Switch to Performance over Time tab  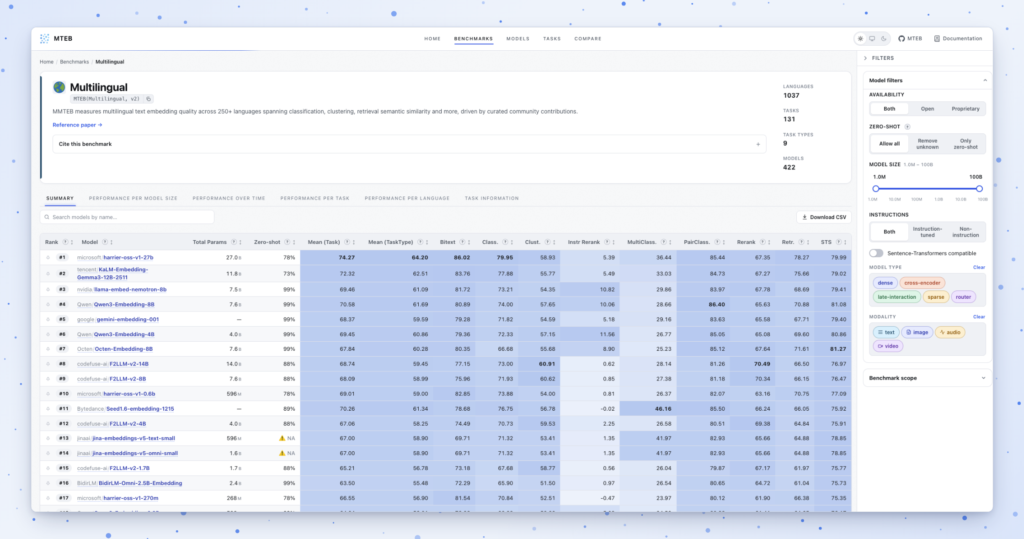point(229,198)
